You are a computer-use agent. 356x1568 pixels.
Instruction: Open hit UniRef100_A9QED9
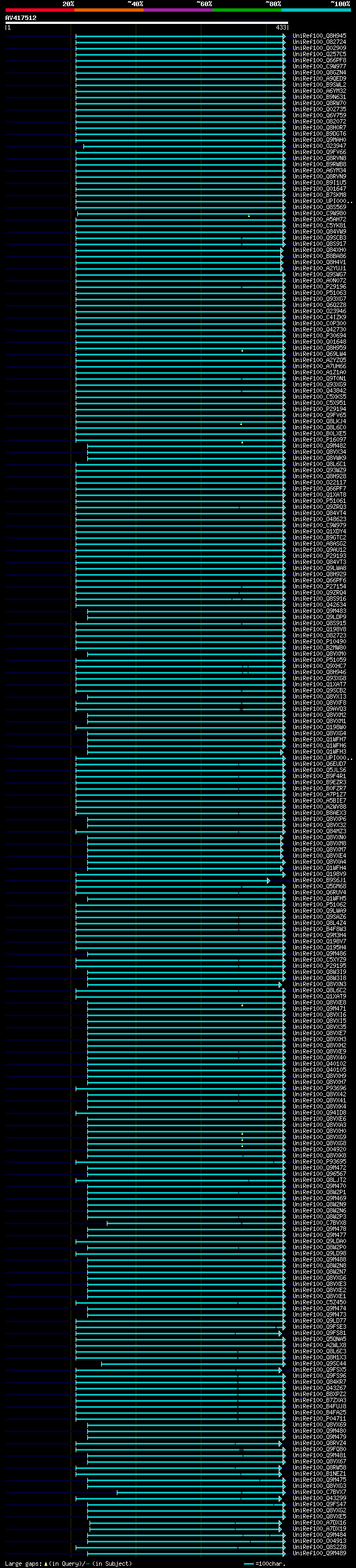tap(319, 78)
